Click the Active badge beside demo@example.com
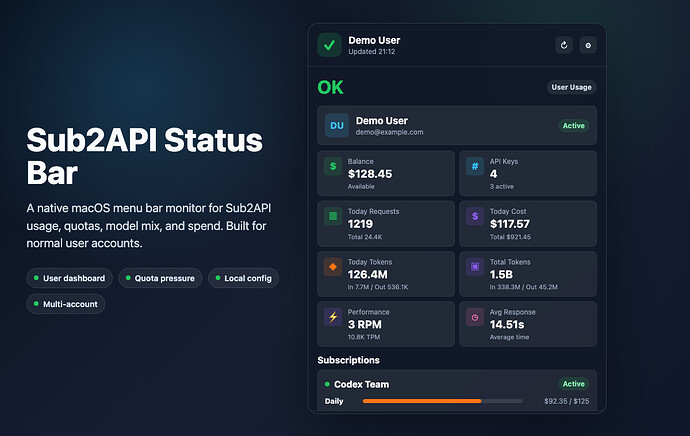 [573, 126]
